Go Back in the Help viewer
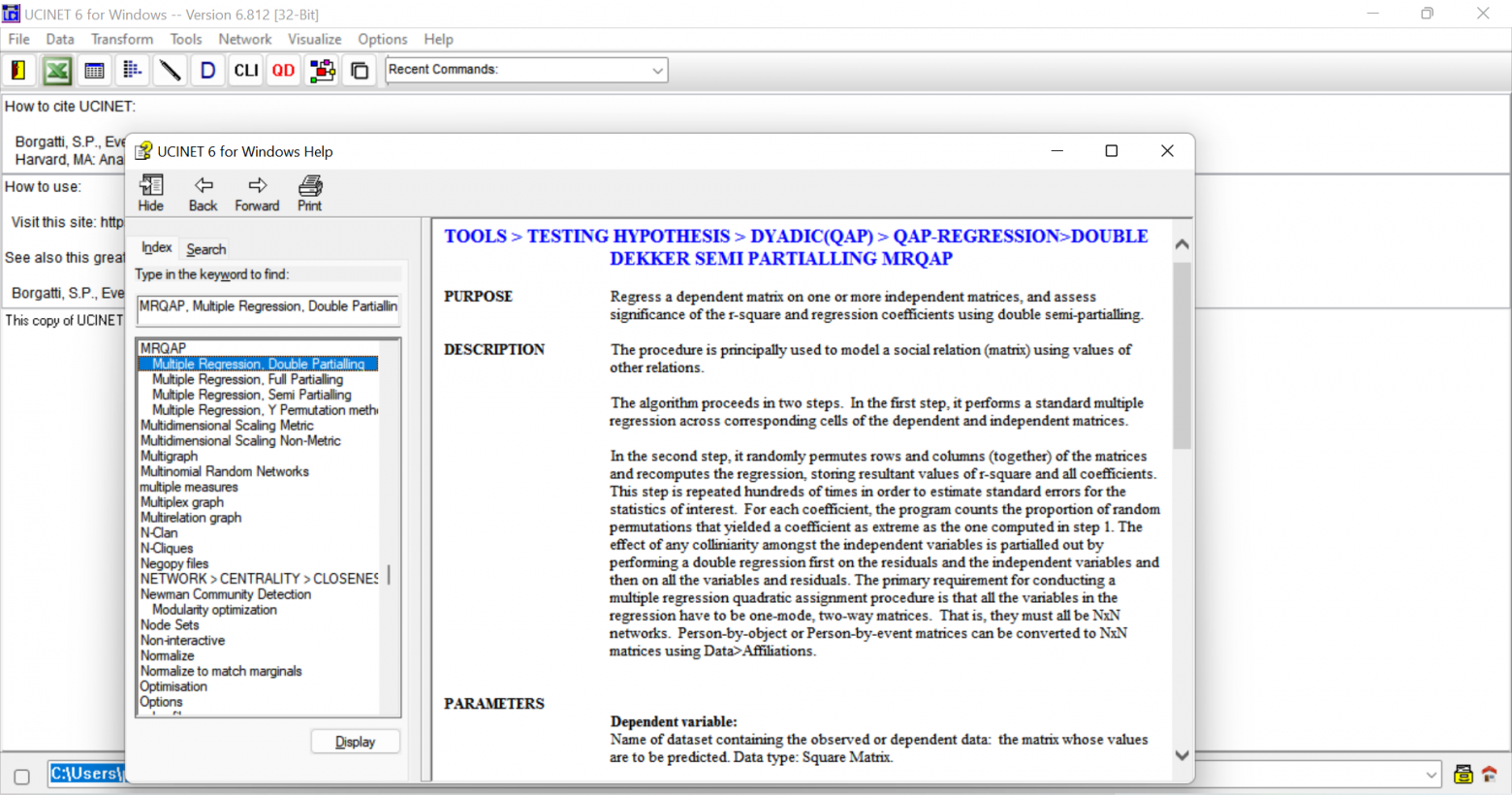This screenshot has height=795, width=1512. pos(204,193)
